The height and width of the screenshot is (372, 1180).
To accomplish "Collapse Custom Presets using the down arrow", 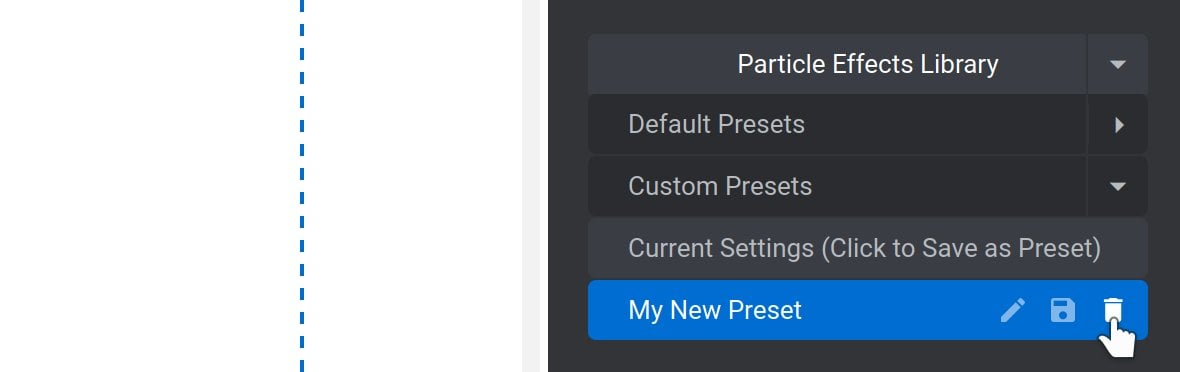I will (x=1118, y=186).
